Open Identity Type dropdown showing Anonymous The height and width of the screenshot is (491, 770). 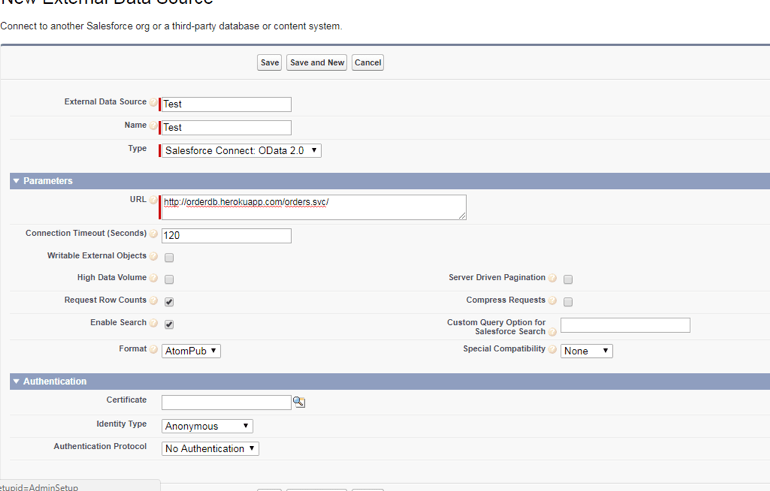(x=207, y=426)
